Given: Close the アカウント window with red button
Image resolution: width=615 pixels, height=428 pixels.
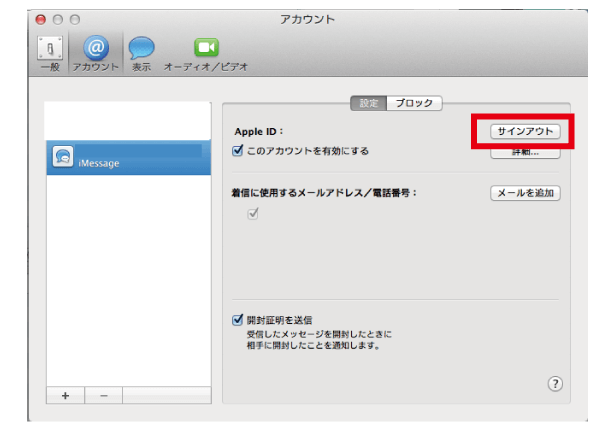Looking at the screenshot, I should (40, 19).
